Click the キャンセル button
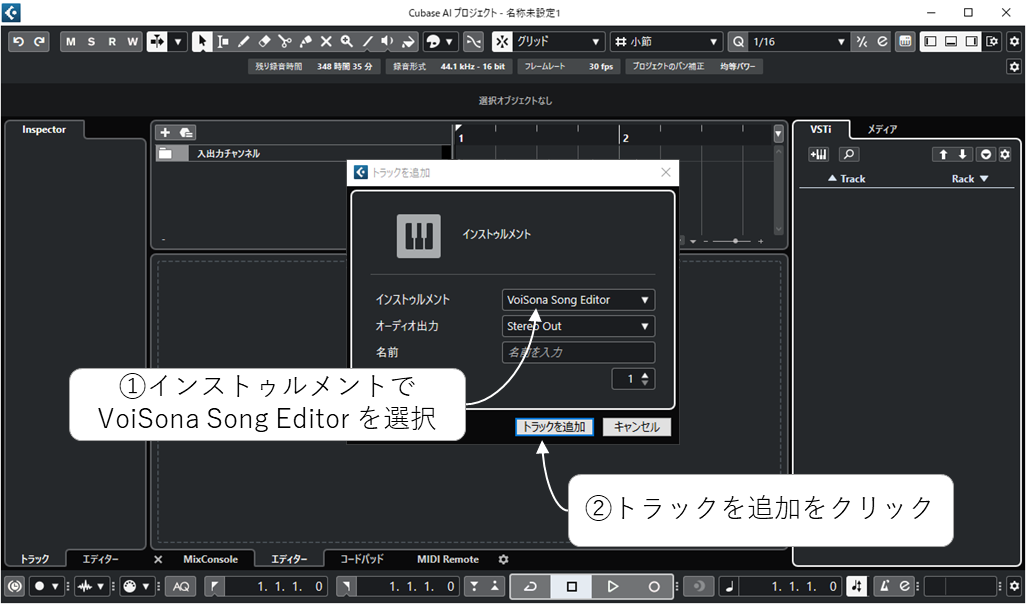1026x604 pixels. point(637,427)
